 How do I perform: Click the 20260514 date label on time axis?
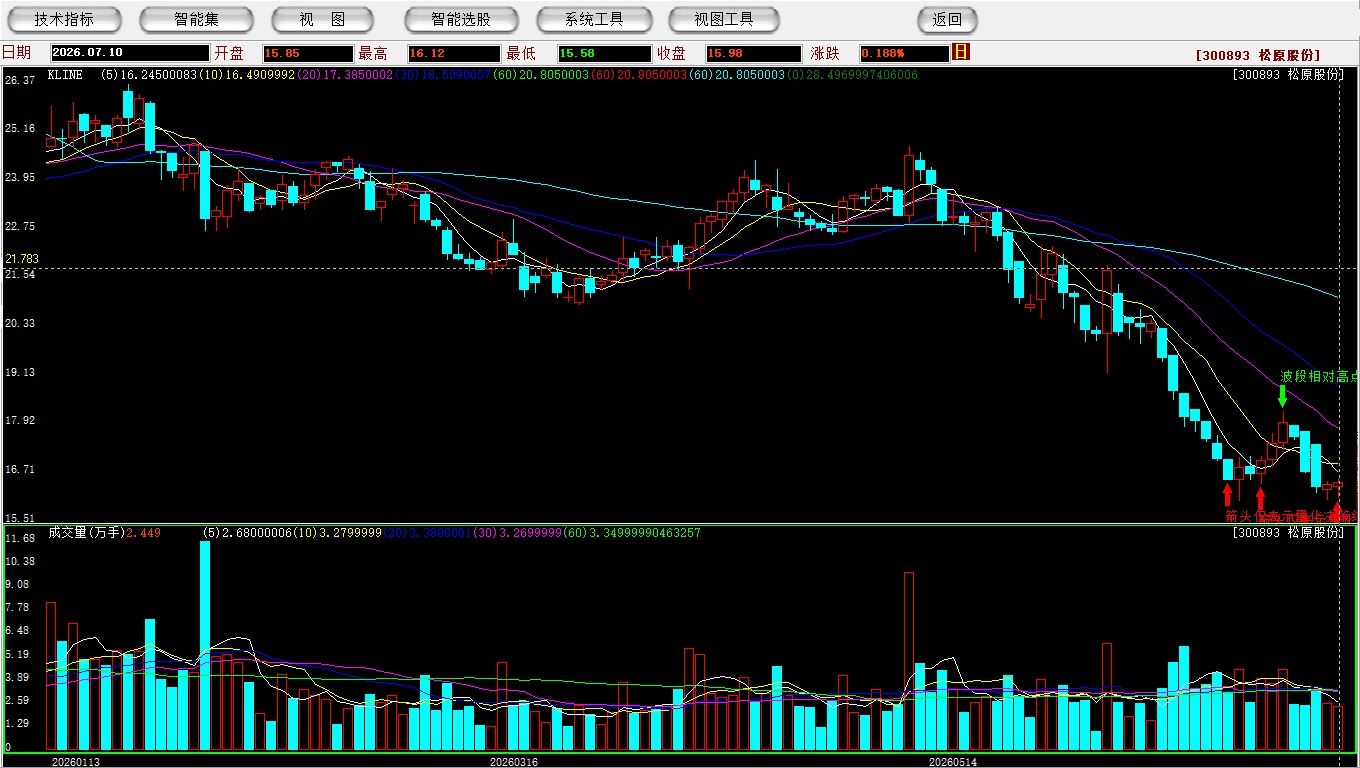pyautogui.click(x=953, y=761)
